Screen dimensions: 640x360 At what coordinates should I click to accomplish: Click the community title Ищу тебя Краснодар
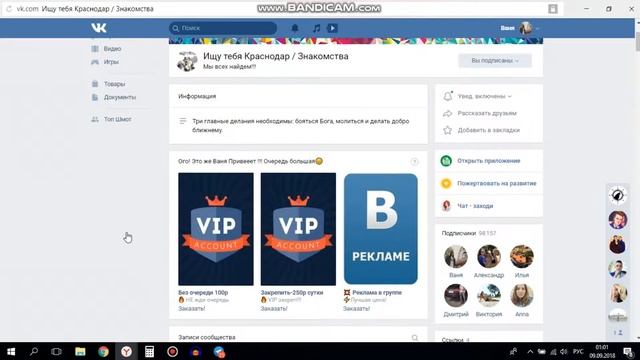pos(276,56)
